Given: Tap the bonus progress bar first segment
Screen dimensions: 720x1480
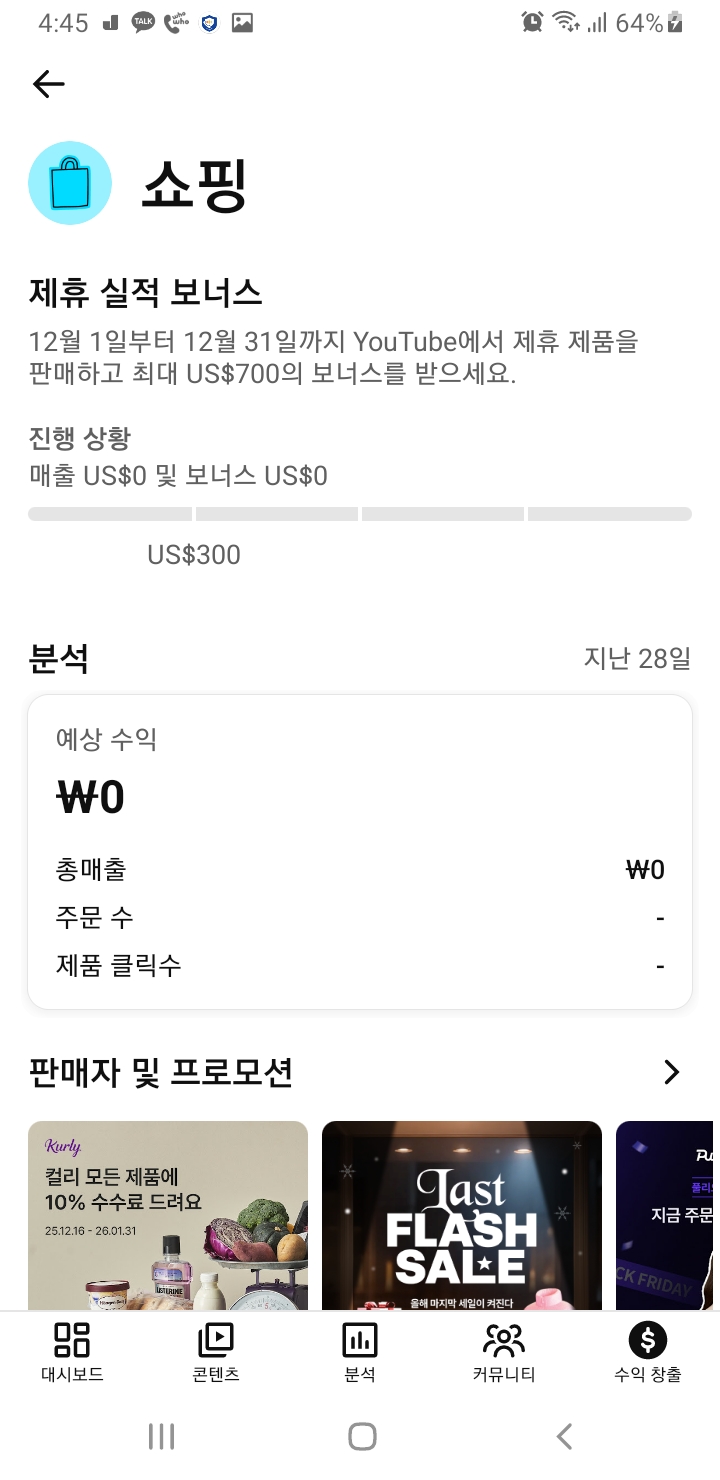Looking at the screenshot, I should pyautogui.click(x=110, y=514).
